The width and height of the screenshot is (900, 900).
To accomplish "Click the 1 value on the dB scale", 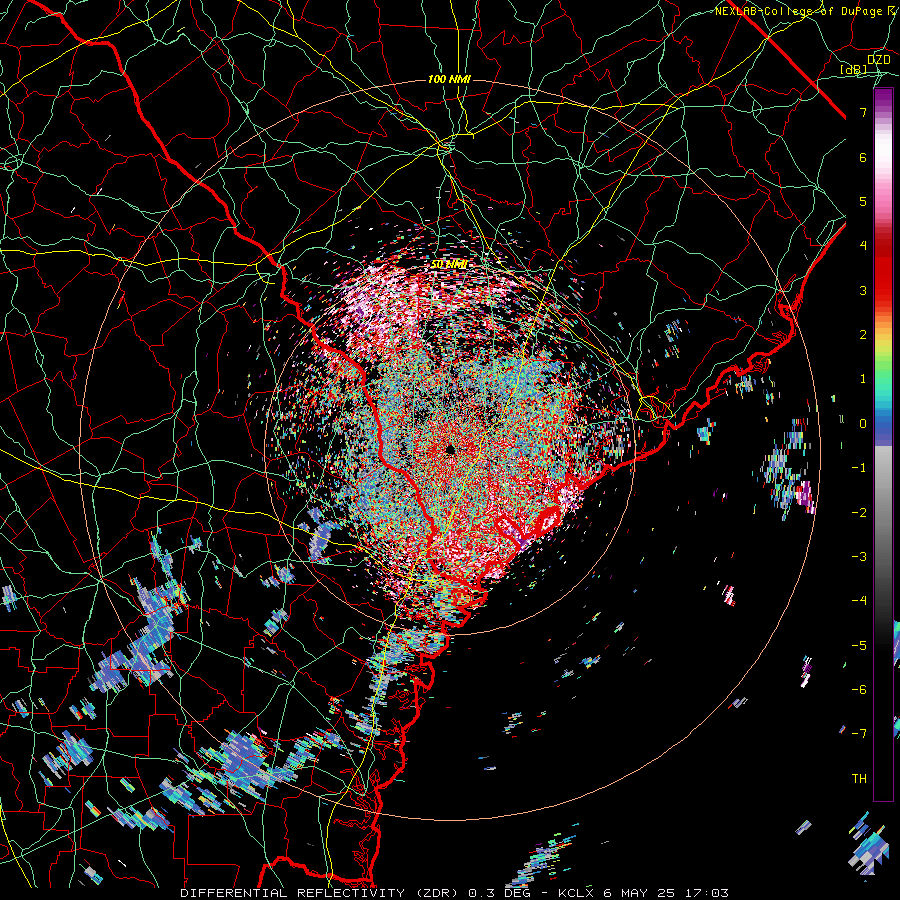I will click(863, 379).
